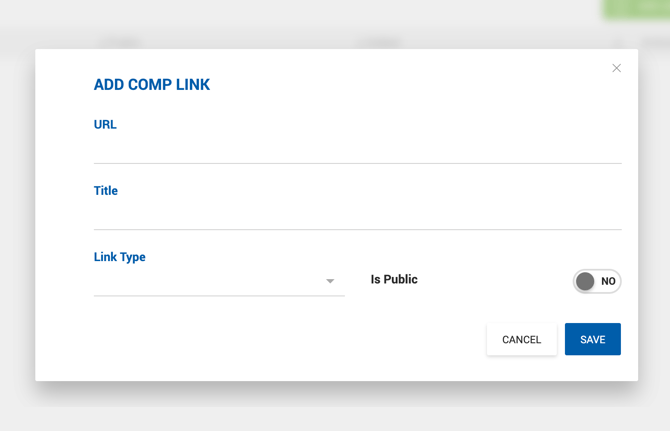670x431 pixels.
Task: Click the Link Type dropdown arrow
Action: click(330, 281)
